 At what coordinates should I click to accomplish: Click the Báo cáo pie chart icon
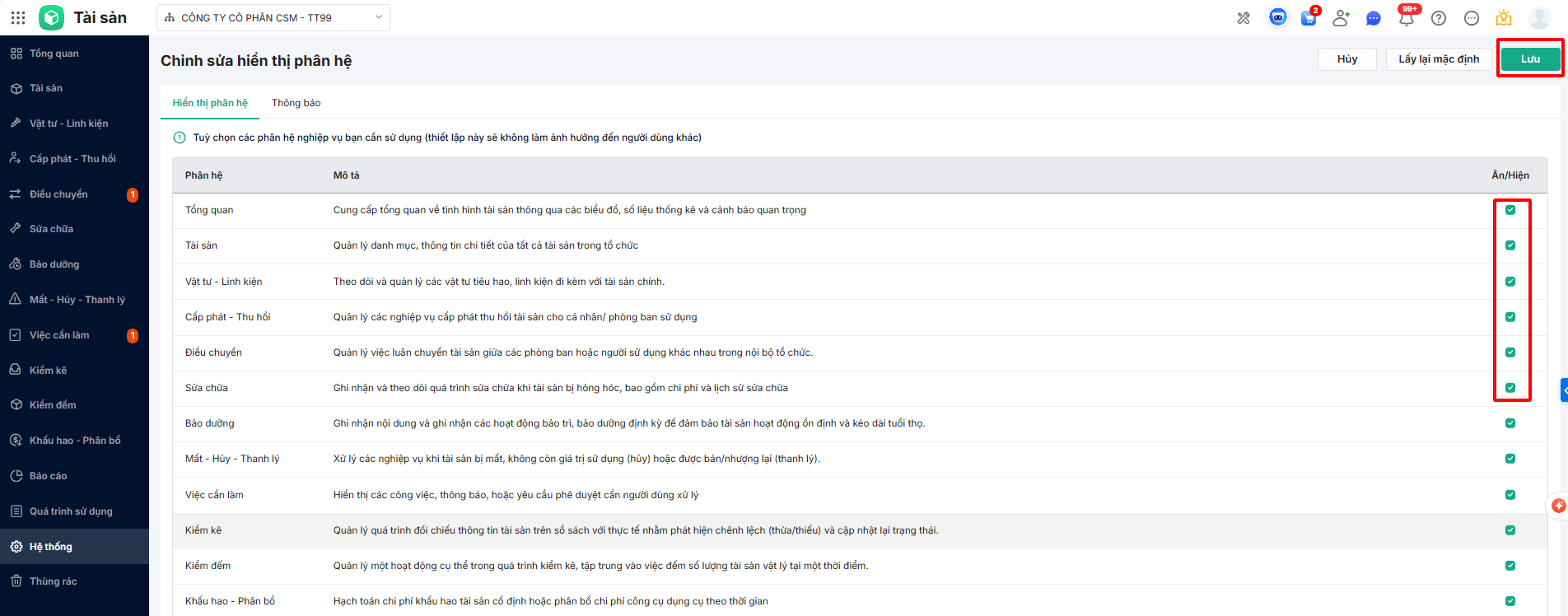[16, 476]
